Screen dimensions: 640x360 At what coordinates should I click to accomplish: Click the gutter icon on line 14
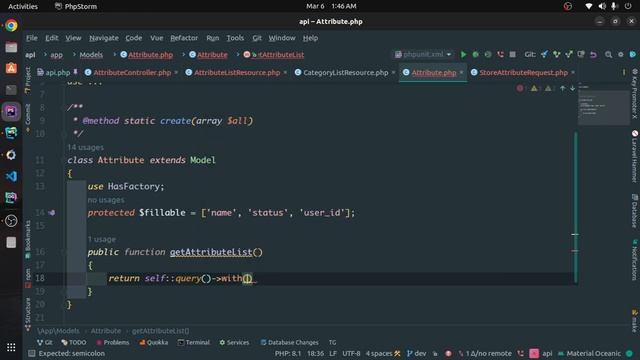click(x=51, y=213)
